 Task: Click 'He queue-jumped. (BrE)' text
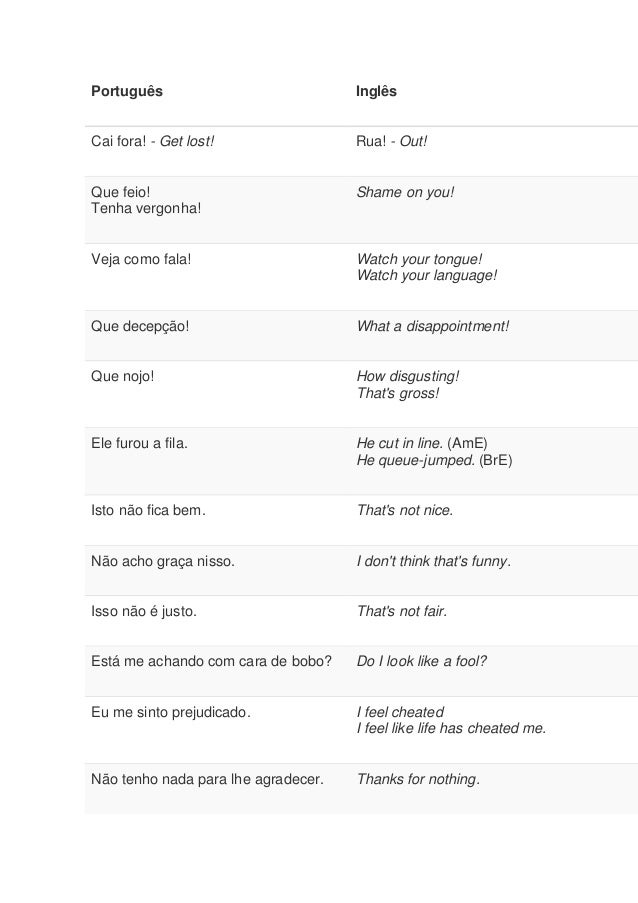pyautogui.click(x=434, y=460)
